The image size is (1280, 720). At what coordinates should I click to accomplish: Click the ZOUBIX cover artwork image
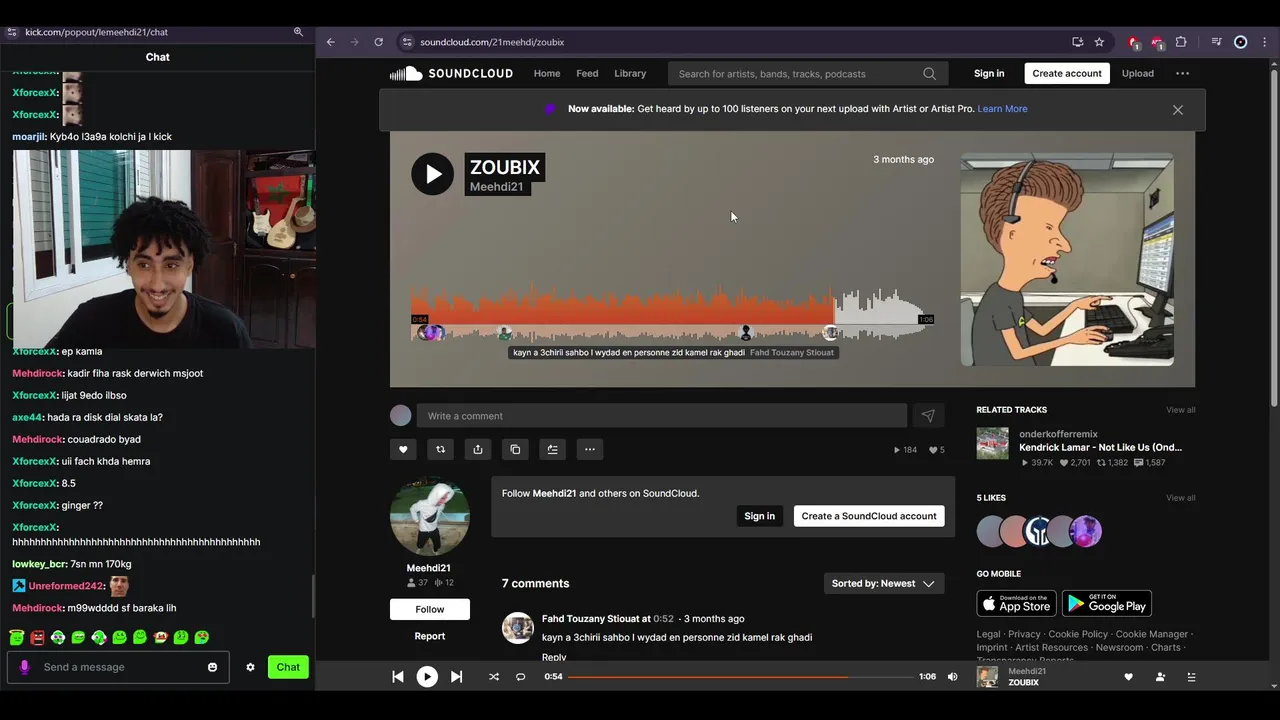click(x=1067, y=259)
